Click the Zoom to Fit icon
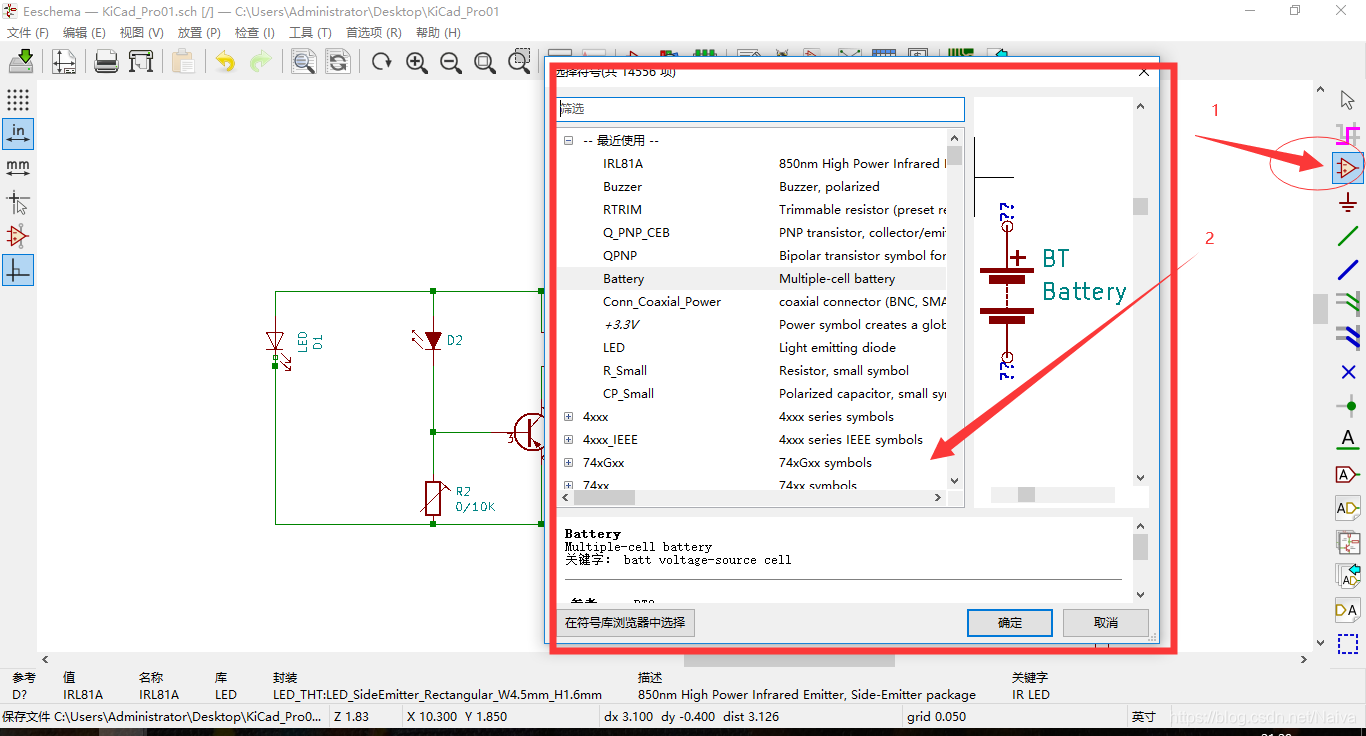Image resolution: width=1366 pixels, height=736 pixels. click(485, 62)
